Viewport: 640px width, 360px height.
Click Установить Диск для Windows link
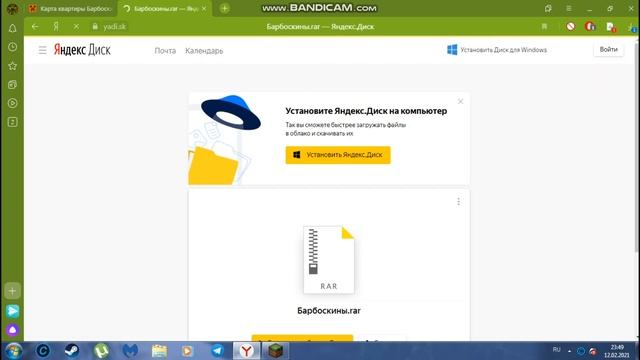pyautogui.click(x=497, y=50)
